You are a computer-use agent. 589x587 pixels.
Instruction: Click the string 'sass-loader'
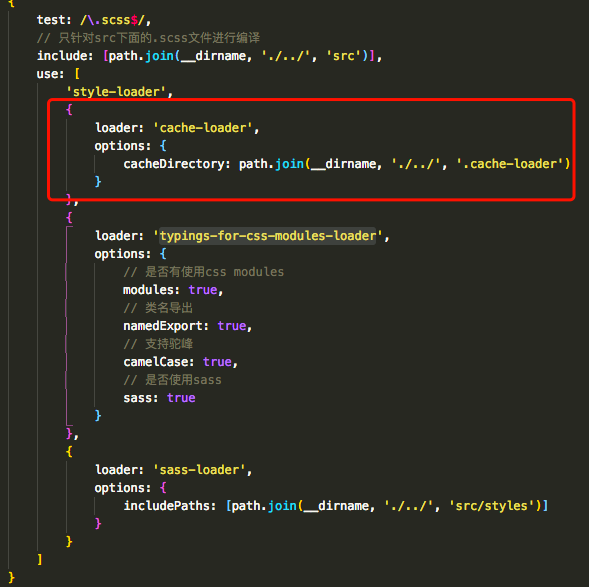coord(199,470)
